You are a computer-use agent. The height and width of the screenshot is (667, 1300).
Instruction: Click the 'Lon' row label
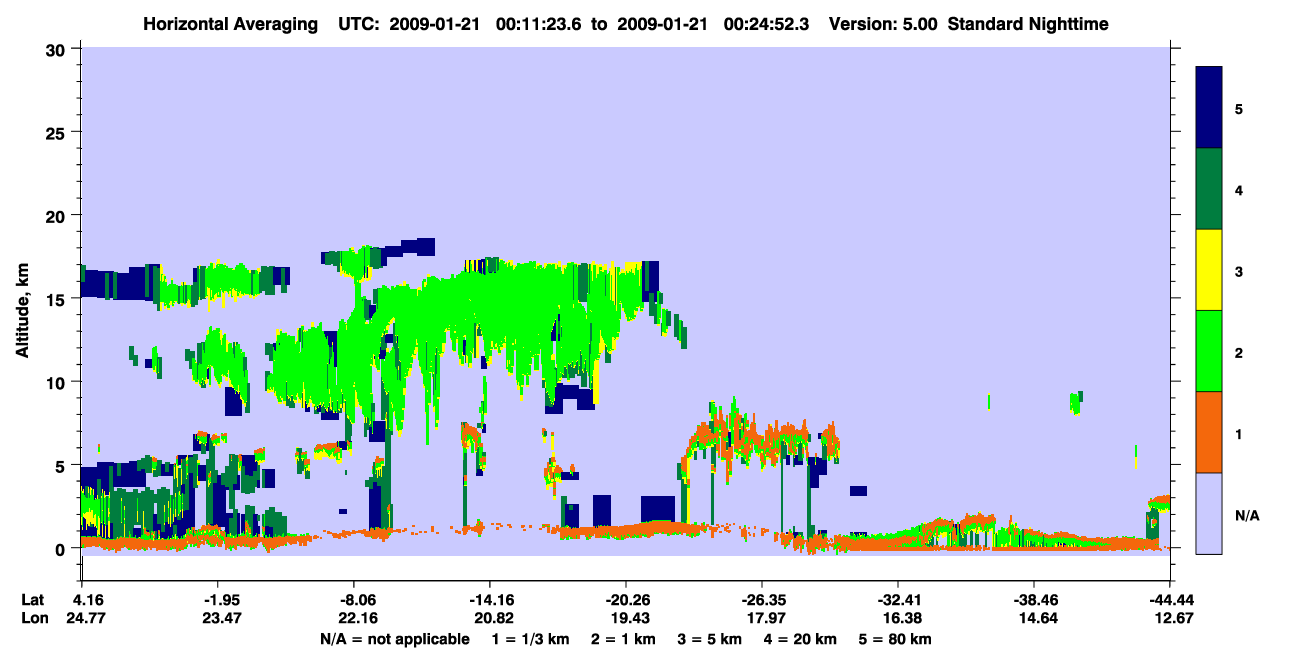(33, 619)
